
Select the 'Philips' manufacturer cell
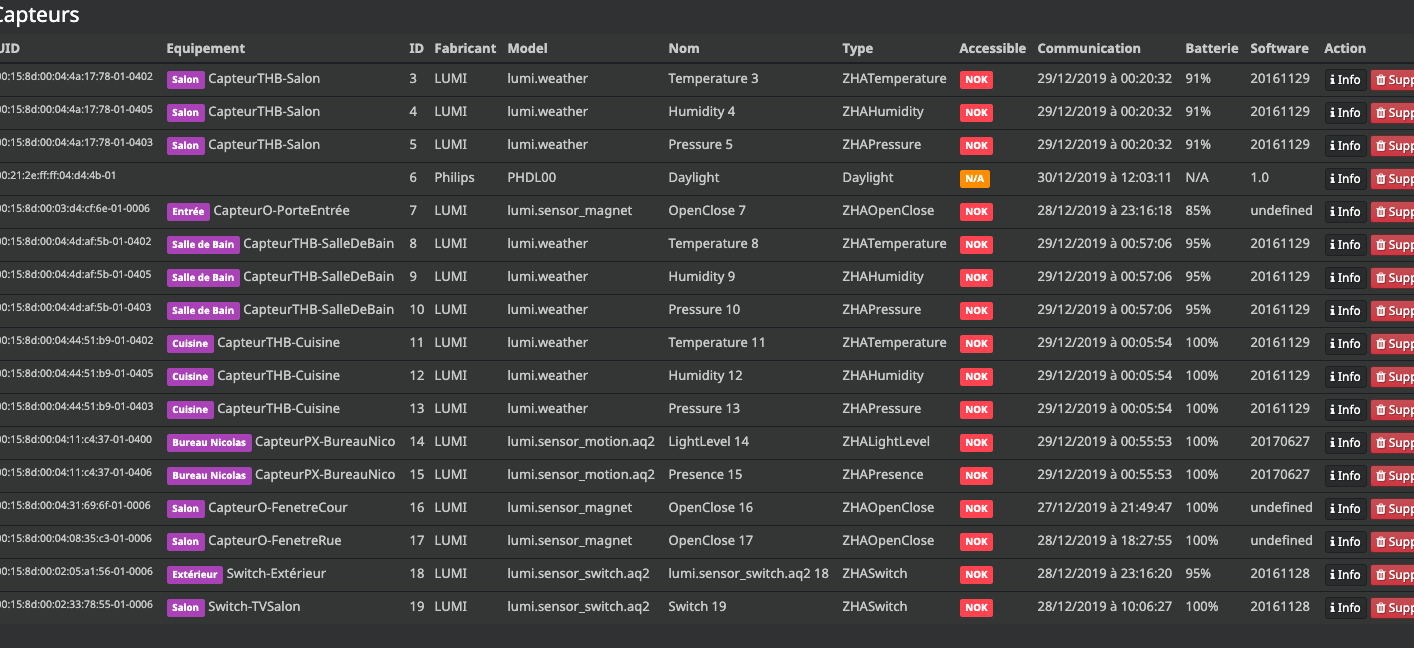point(454,178)
